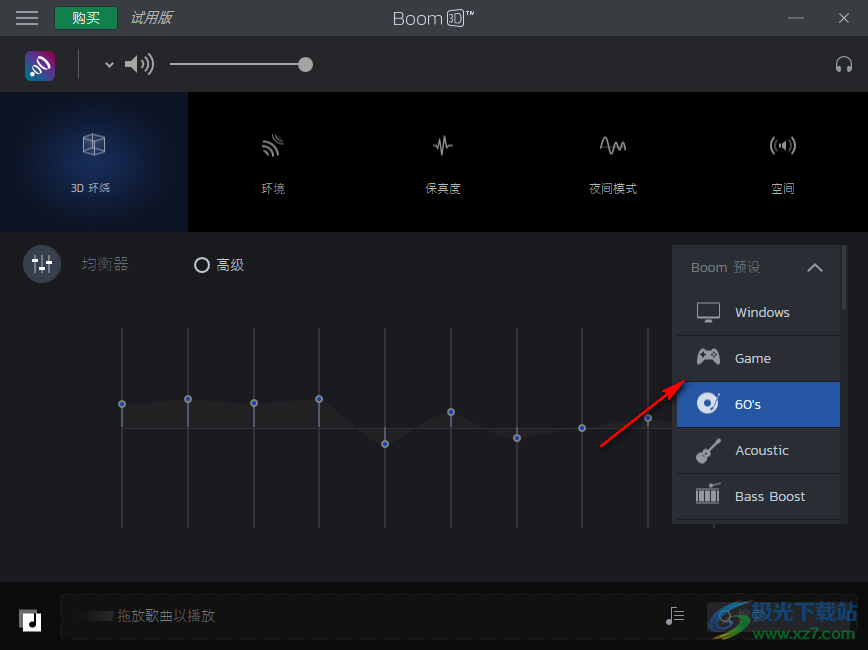The image size is (868, 650).
Task: Click the 均衡器 equalizer label
Action: [x=105, y=264]
